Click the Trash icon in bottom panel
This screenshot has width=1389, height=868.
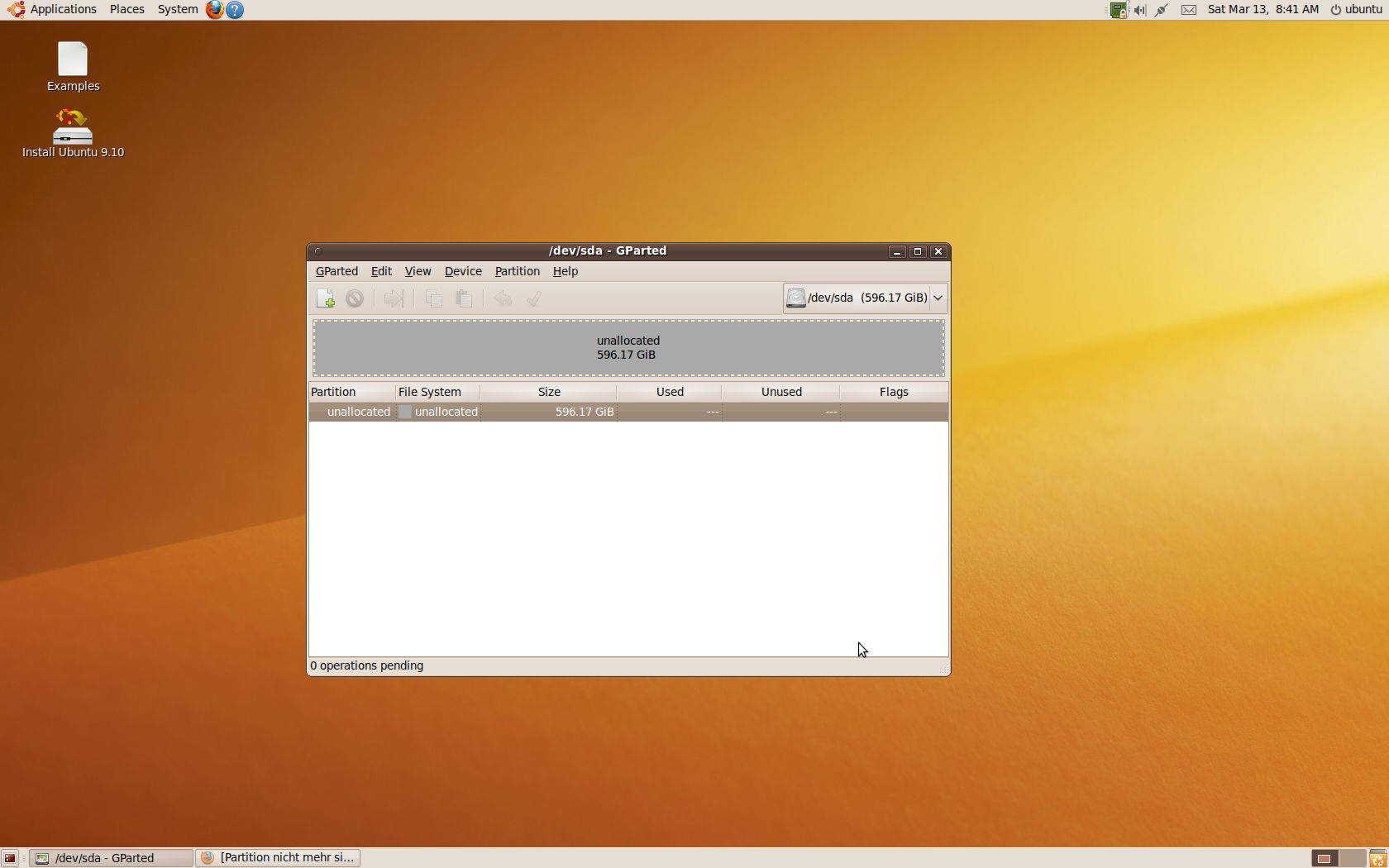point(1377,858)
